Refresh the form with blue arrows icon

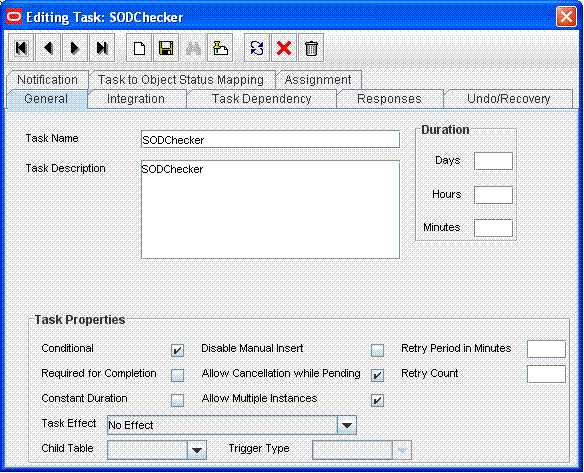pyautogui.click(x=257, y=48)
